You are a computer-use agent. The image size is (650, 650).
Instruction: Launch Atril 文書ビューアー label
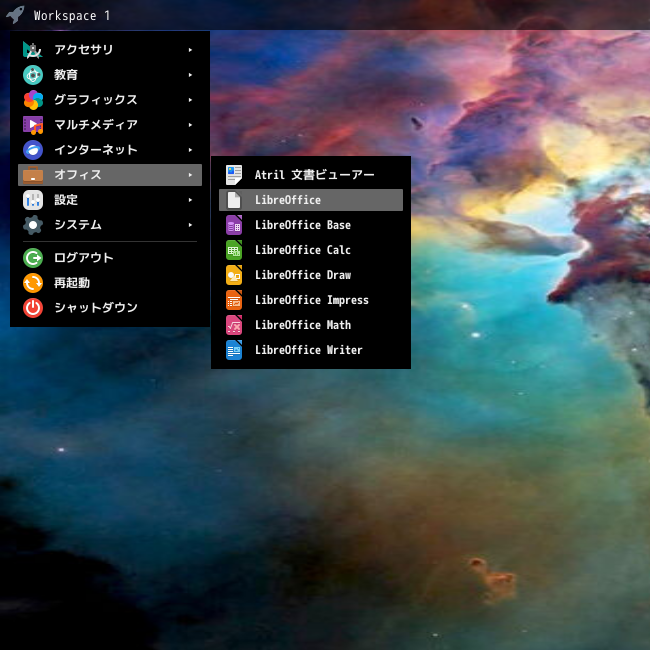pyautogui.click(x=315, y=175)
